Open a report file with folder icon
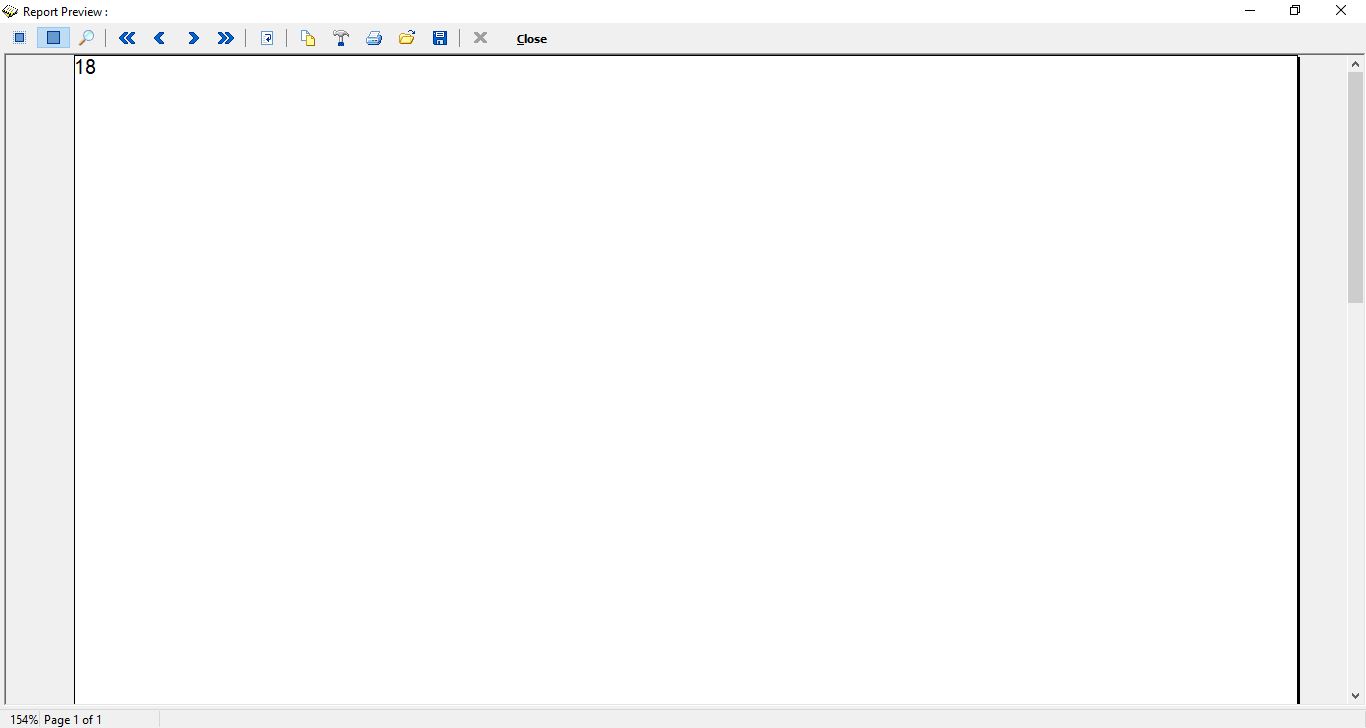Image resolution: width=1366 pixels, height=728 pixels. (407, 38)
